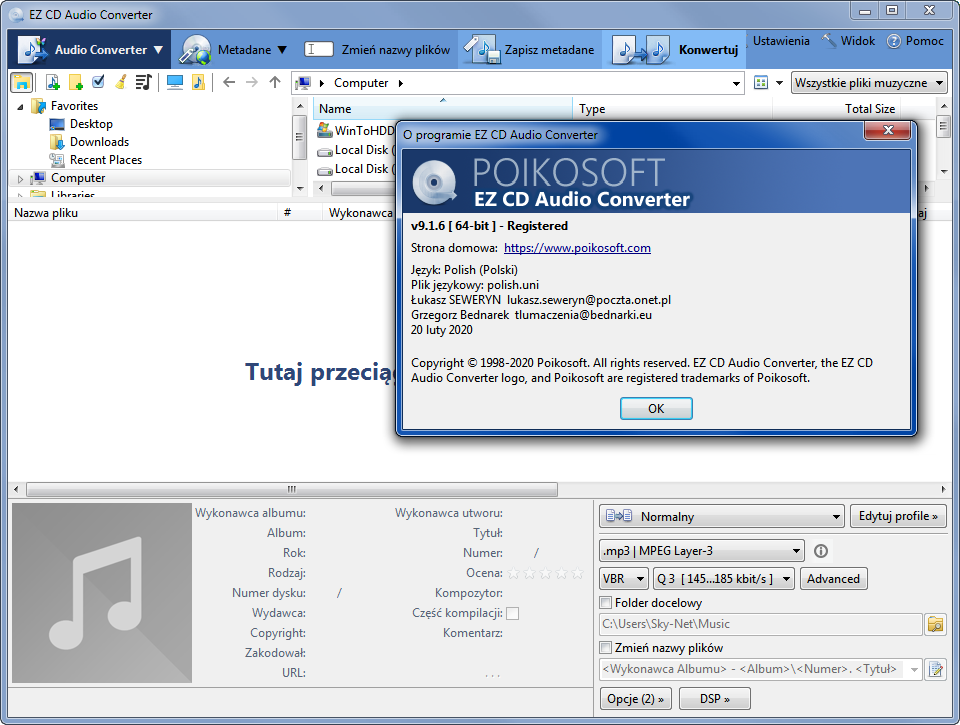Set the Ocena rating to first star
The width and height of the screenshot is (960, 725).
coord(514,573)
